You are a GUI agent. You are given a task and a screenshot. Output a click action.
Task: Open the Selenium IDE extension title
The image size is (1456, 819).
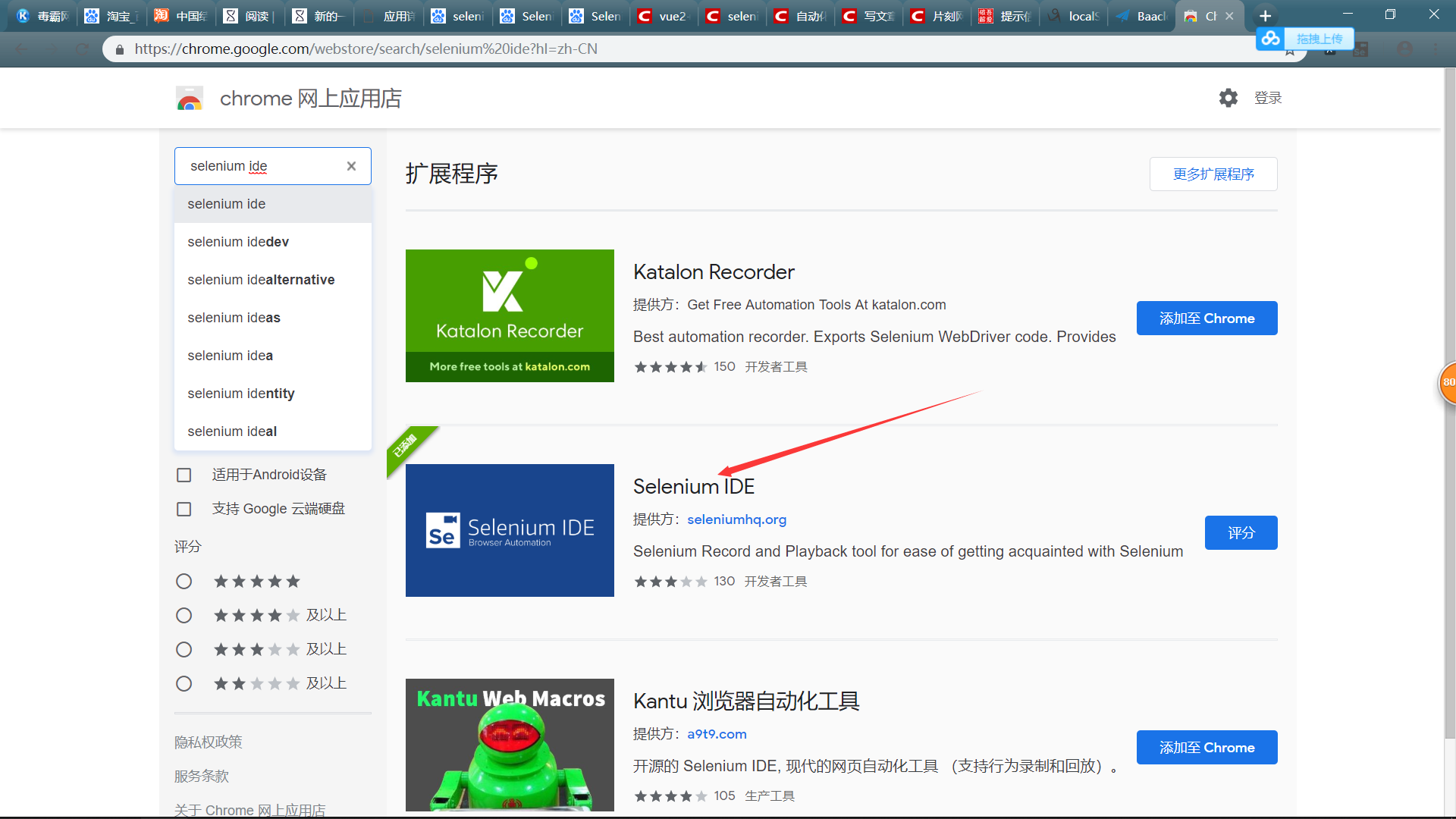point(694,487)
